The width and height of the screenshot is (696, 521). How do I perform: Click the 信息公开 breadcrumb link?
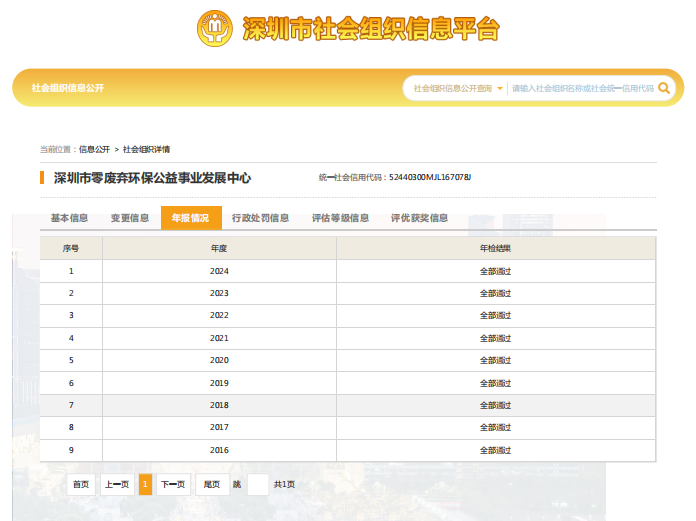tap(94, 149)
